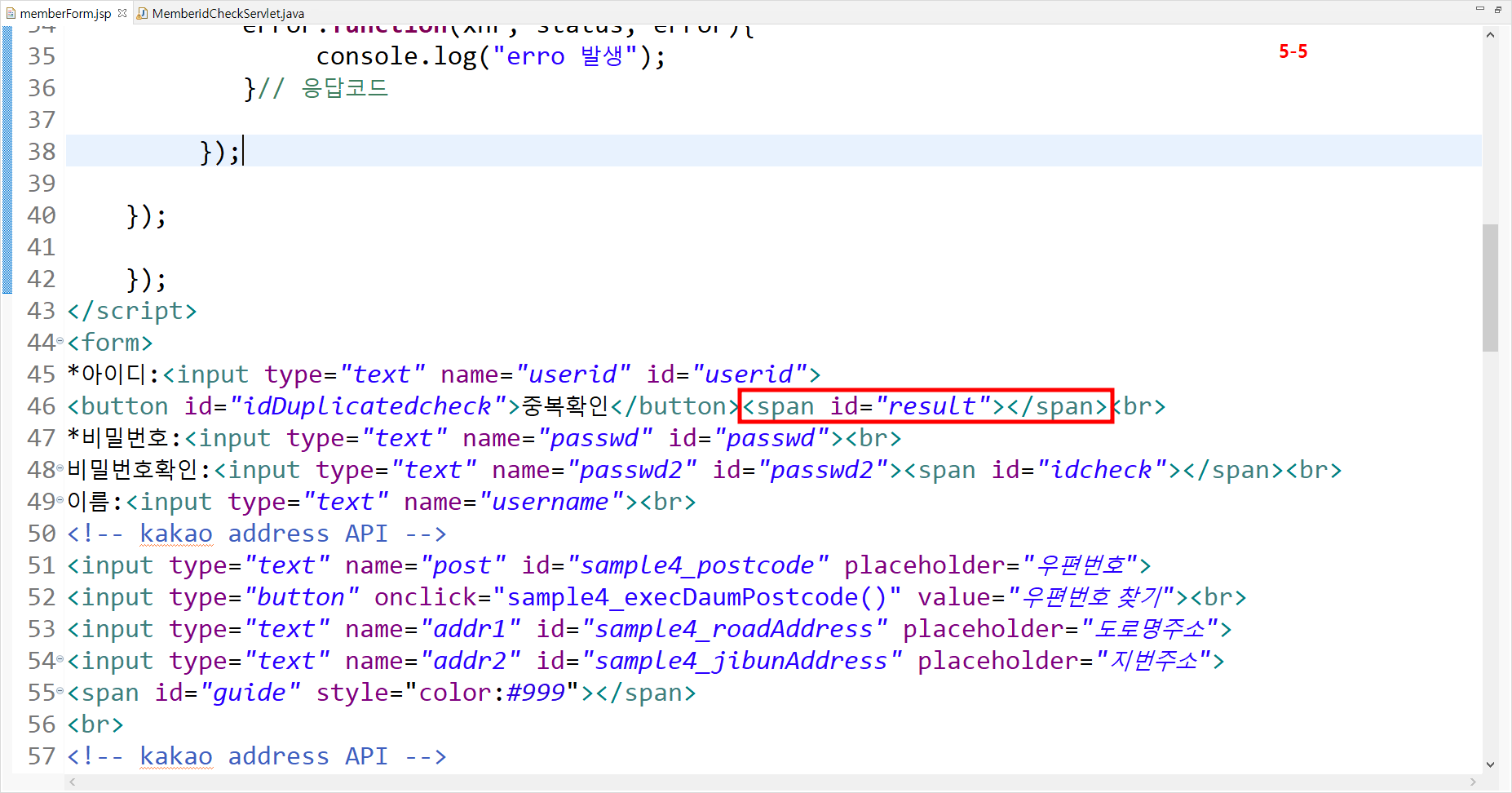This screenshot has height=793, width=1512.
Task: Click the horizontal scrollbar right arrow
Action: [1473, 782]
